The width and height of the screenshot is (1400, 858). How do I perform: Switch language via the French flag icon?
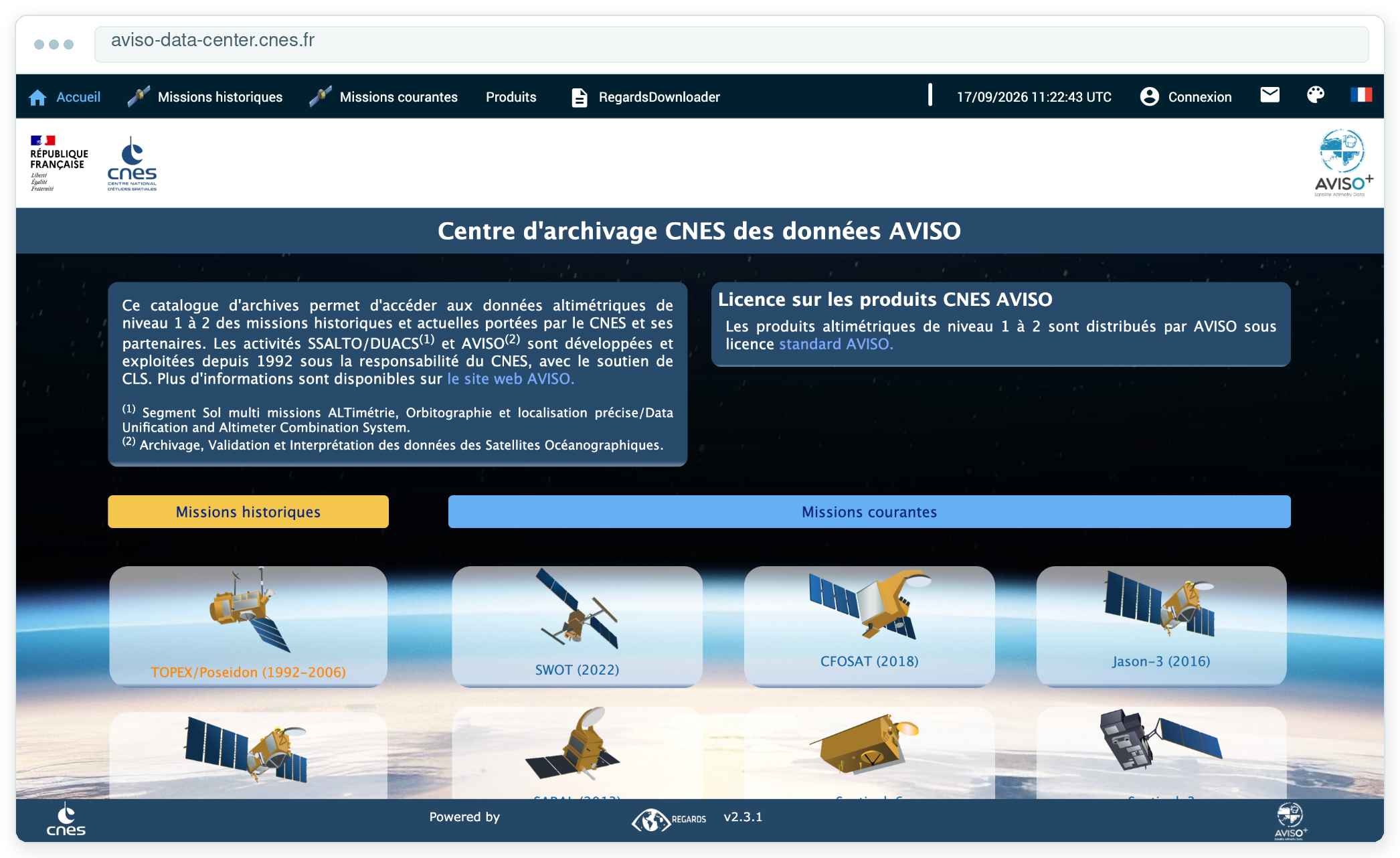[x=1361, y=95]
